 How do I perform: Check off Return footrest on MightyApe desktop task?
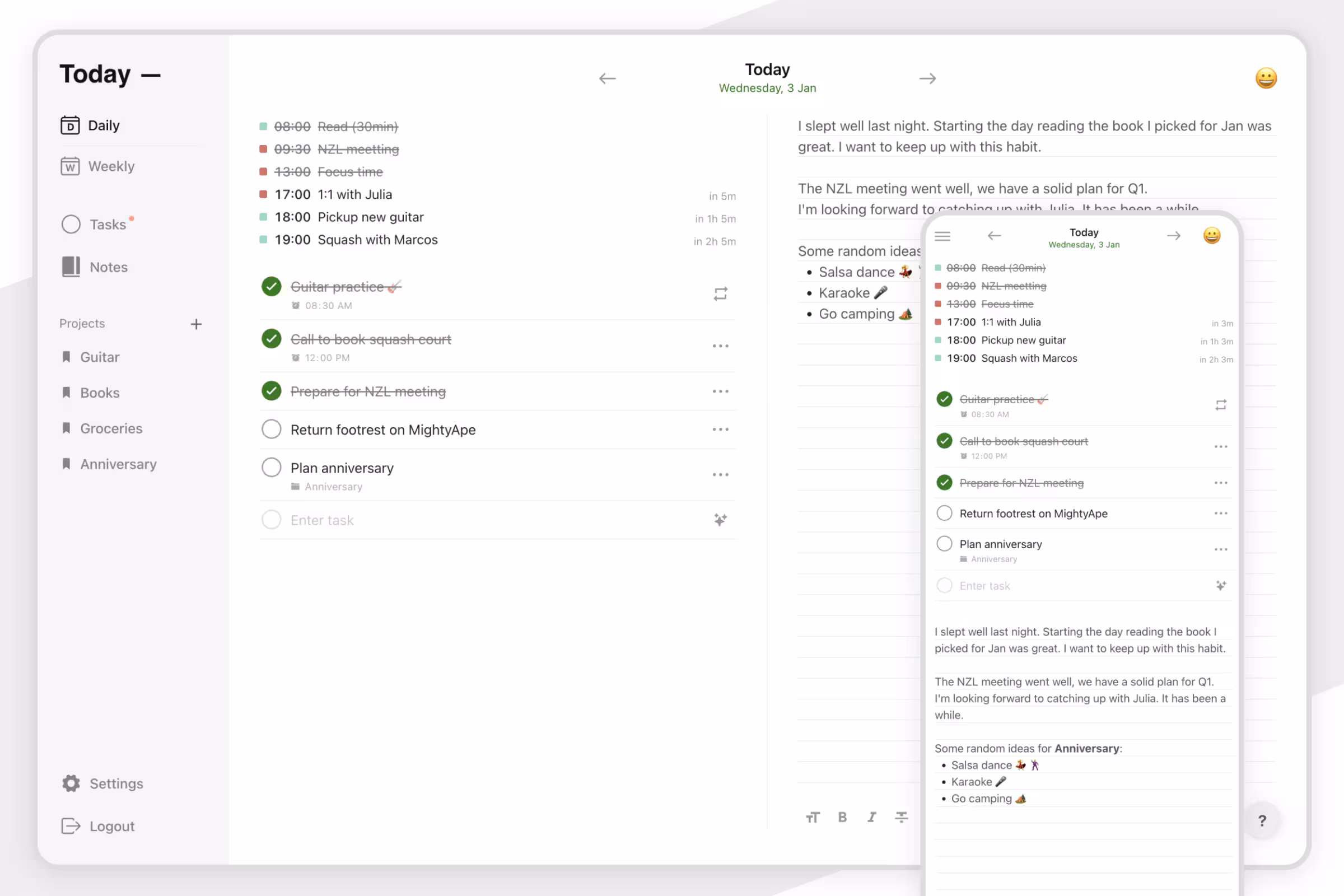pyautogui.click(x=272, y=429)
